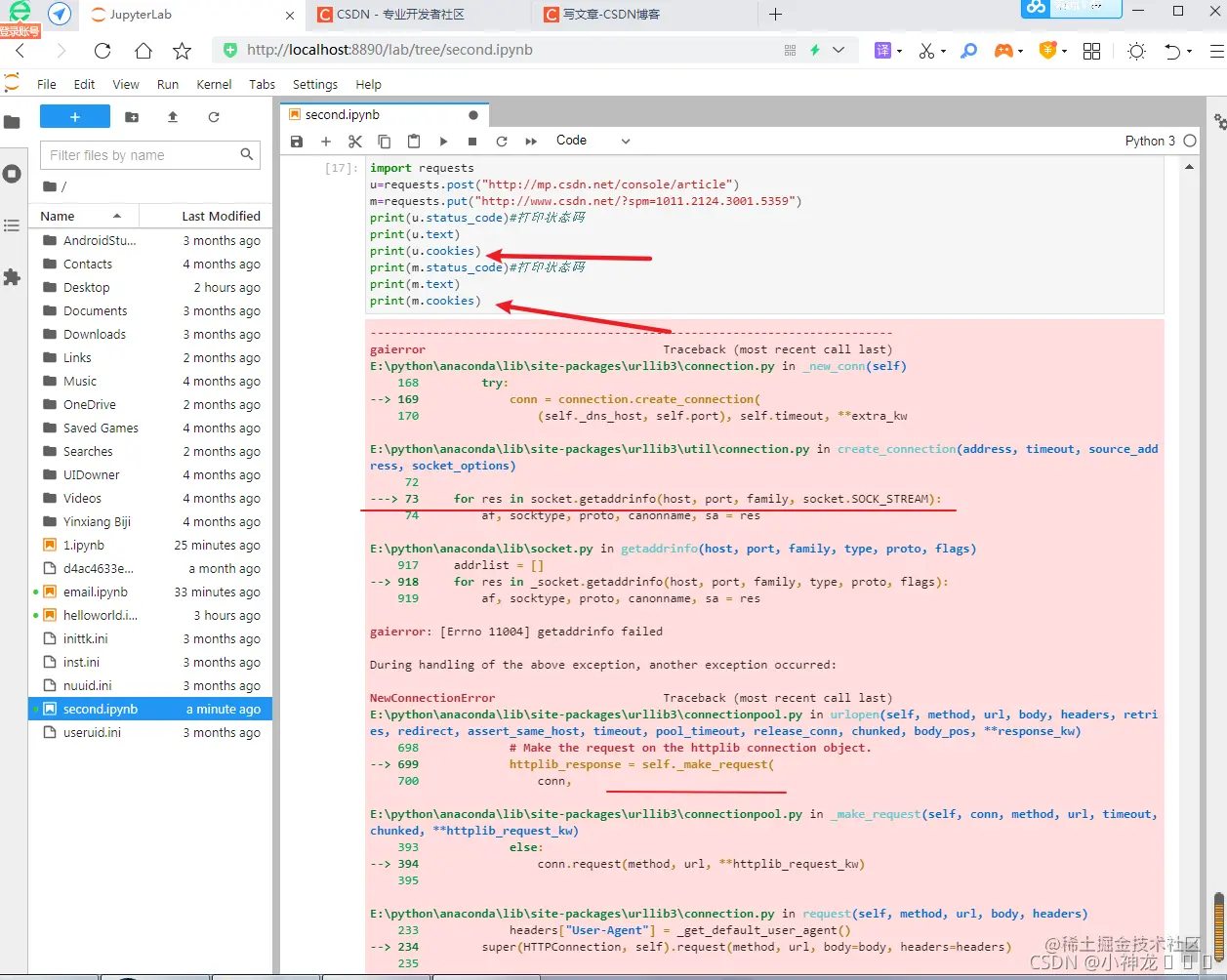Upload files with the up arrow icon
Viewport: 1227px width, 980px height.
pos(173,117)
